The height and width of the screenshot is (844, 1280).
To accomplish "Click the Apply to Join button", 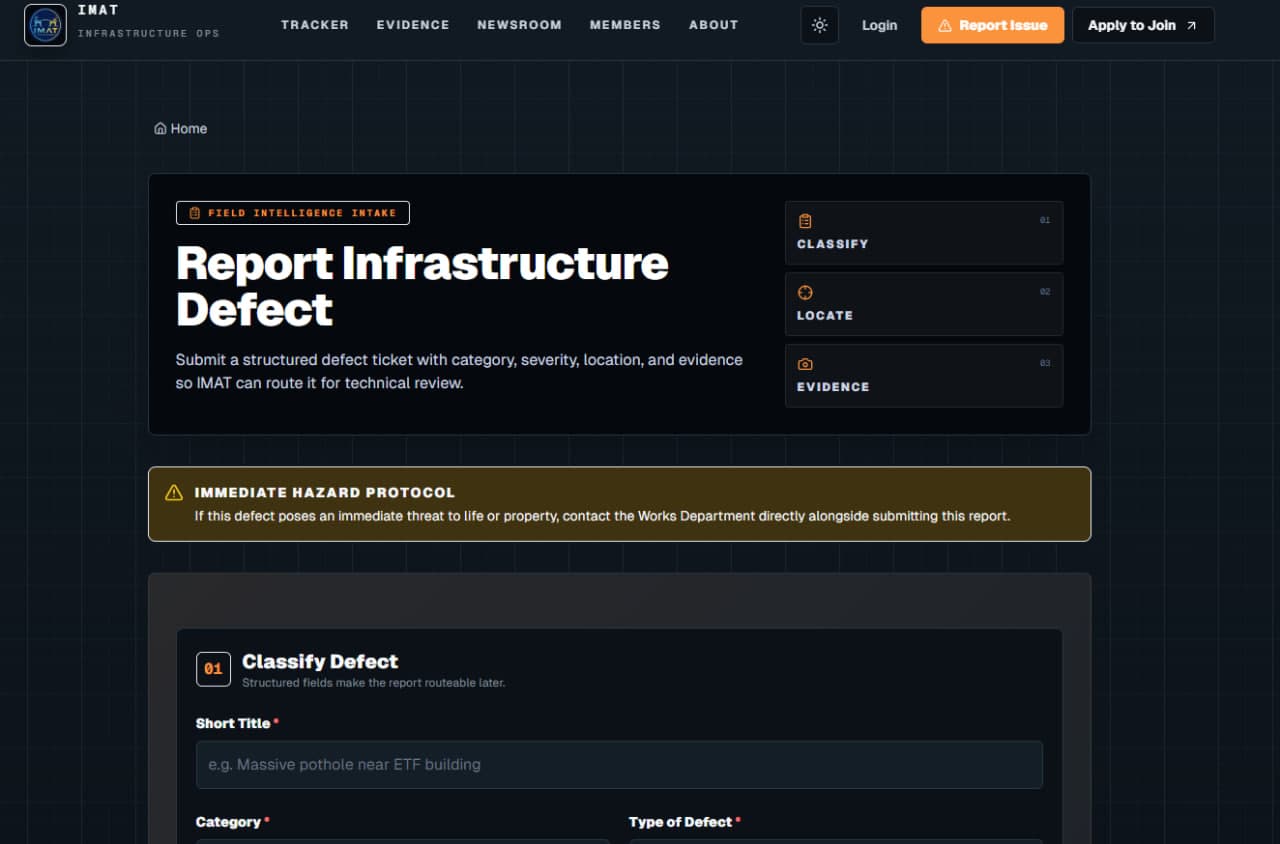I will point(1144,25).
